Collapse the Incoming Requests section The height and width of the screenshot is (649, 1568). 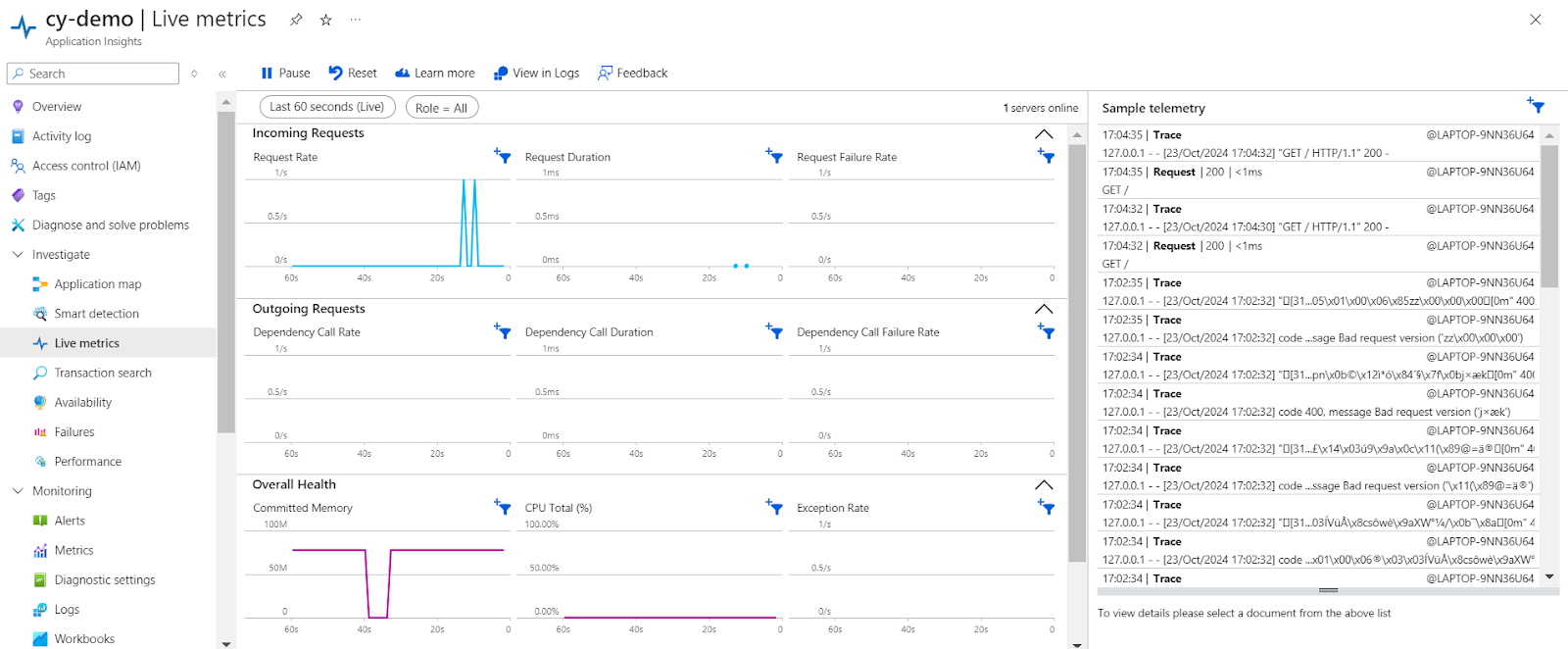(1044, 134)
